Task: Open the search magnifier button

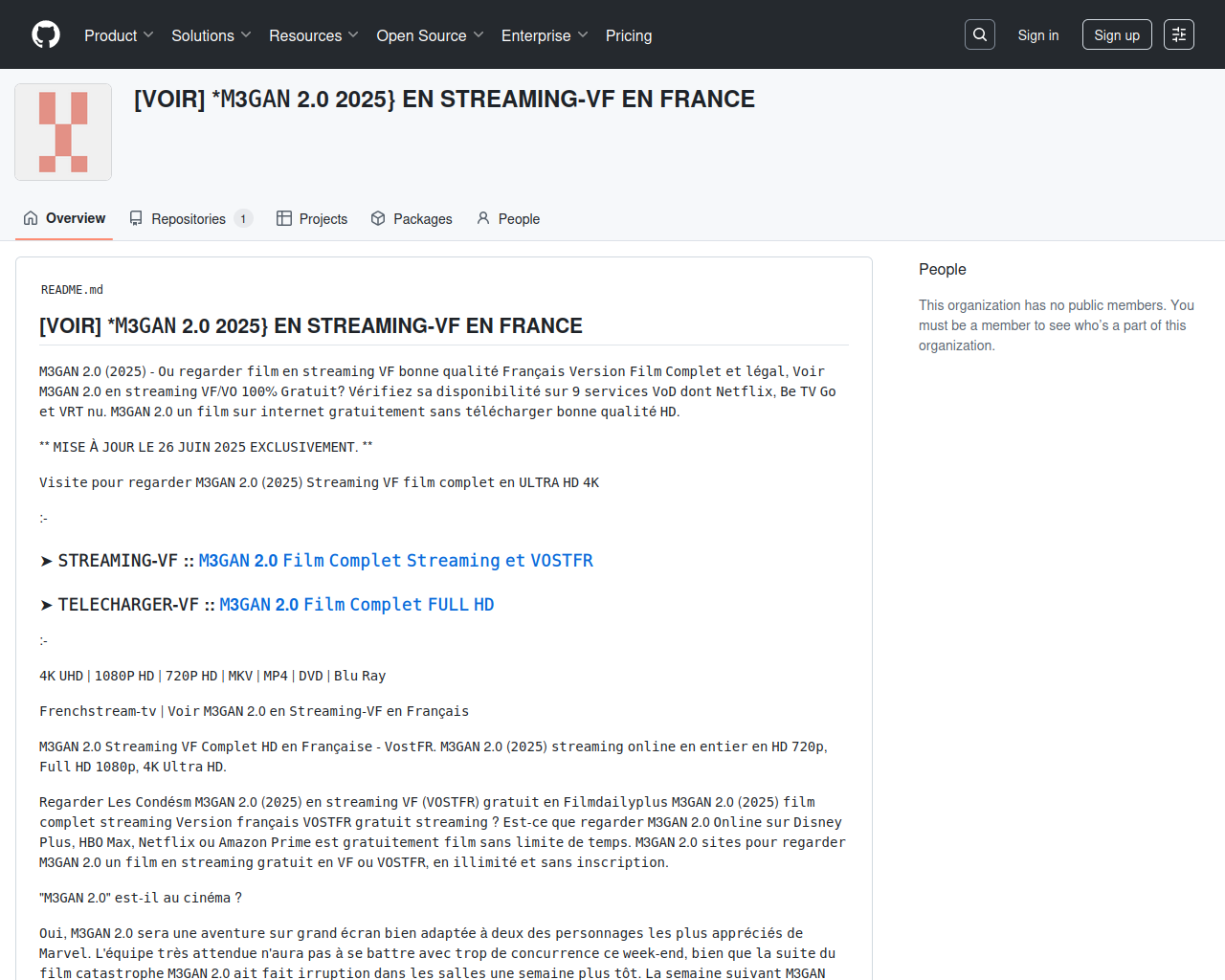Action: click(x=979, y=34)
